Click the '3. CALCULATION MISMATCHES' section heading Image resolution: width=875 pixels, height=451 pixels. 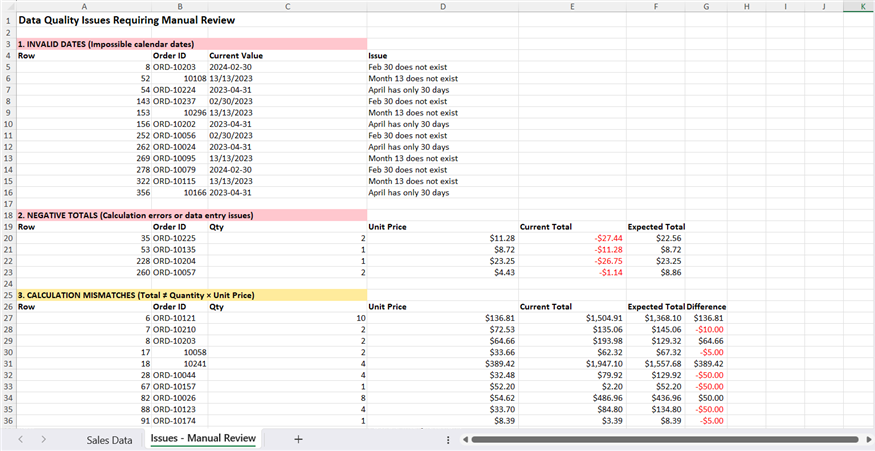[x=136, y=295]
